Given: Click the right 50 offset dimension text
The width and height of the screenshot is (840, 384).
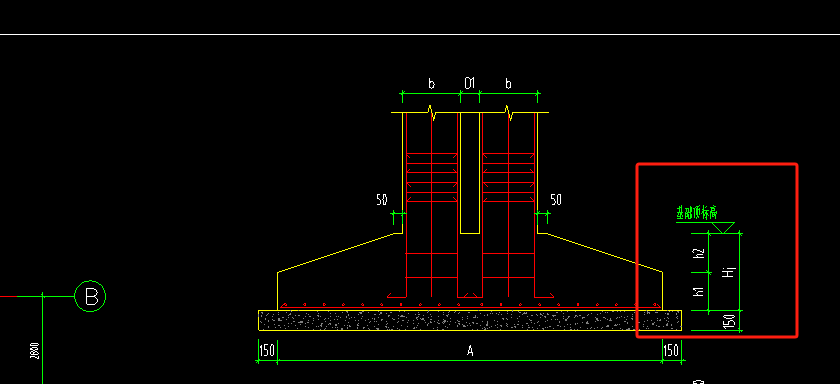Looking at the screenshot, I should (x=556, y=200).
